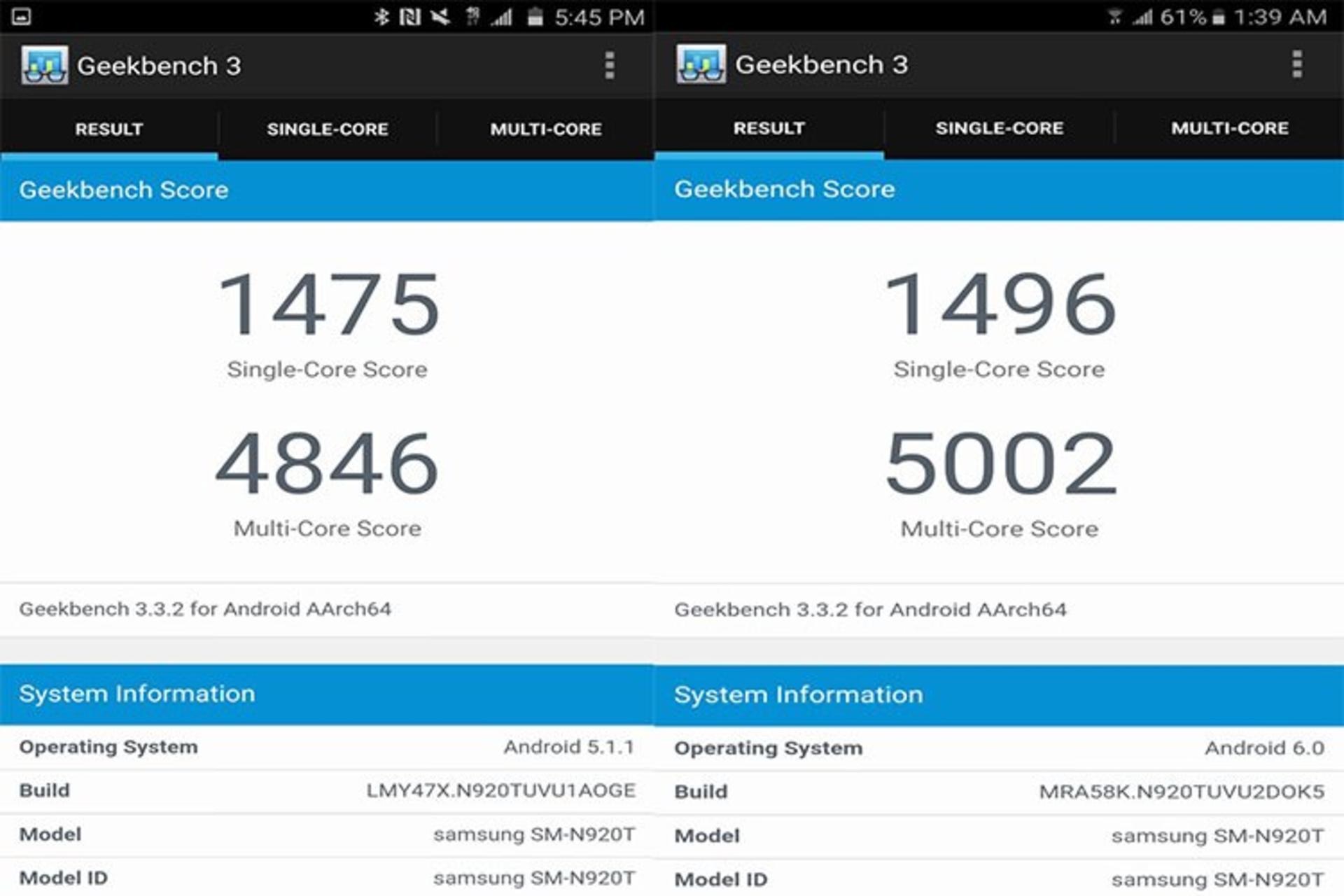Tap Geekbench 3 app icon in right screen

click(x=701, y=64)
